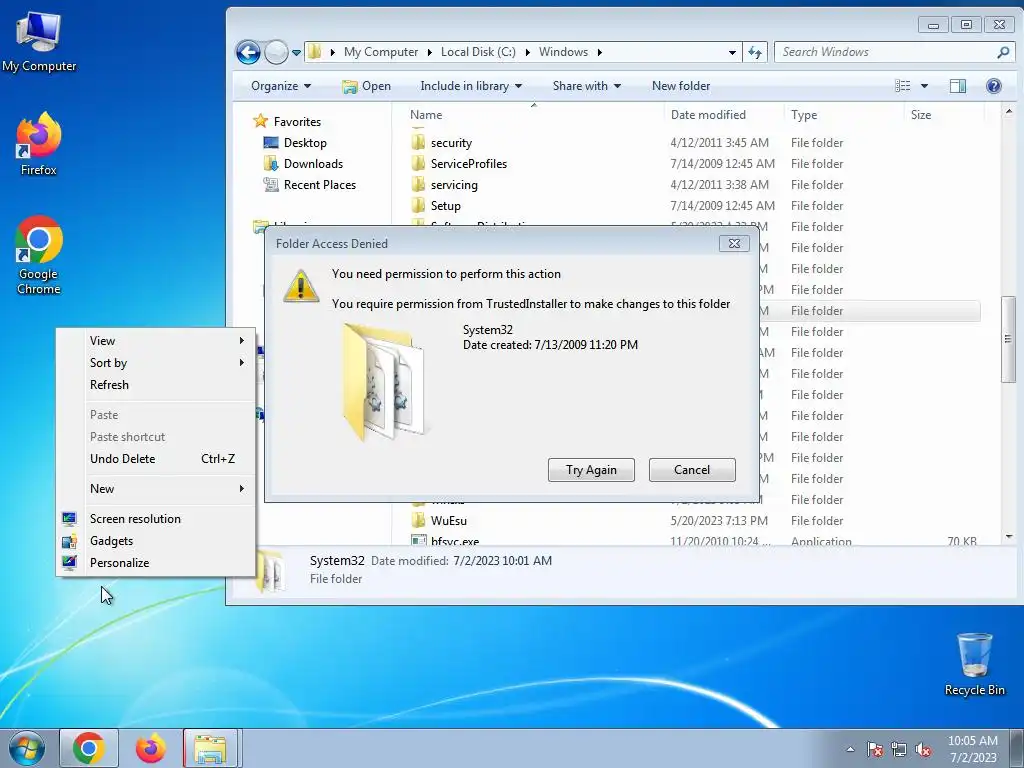
Task: Expand view options dropdown arrow
Action: point(924,86)
